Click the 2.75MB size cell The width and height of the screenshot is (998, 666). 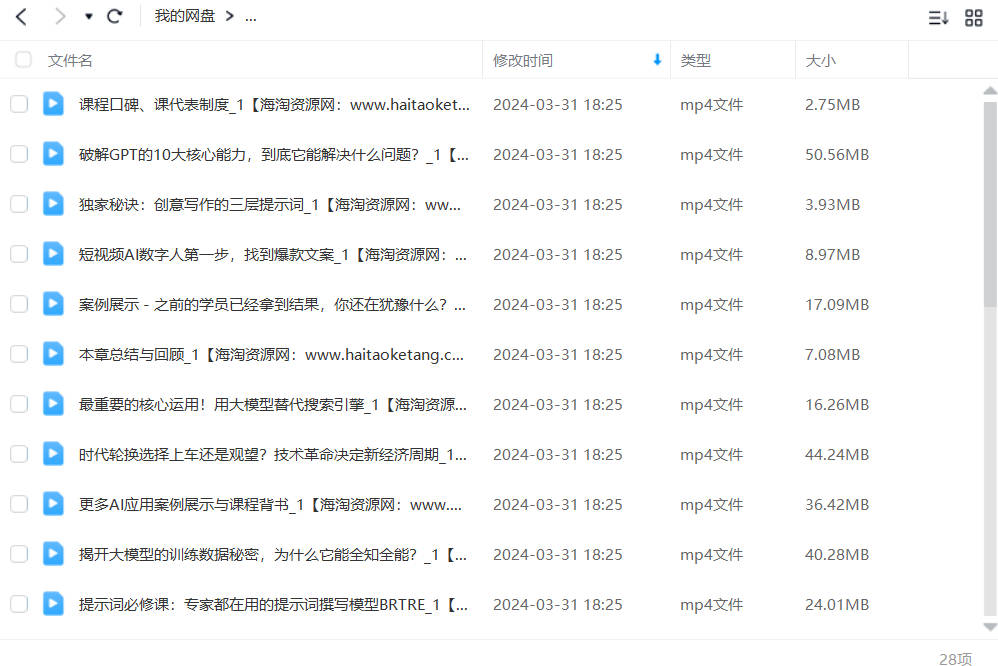click(x=833, y=104)
